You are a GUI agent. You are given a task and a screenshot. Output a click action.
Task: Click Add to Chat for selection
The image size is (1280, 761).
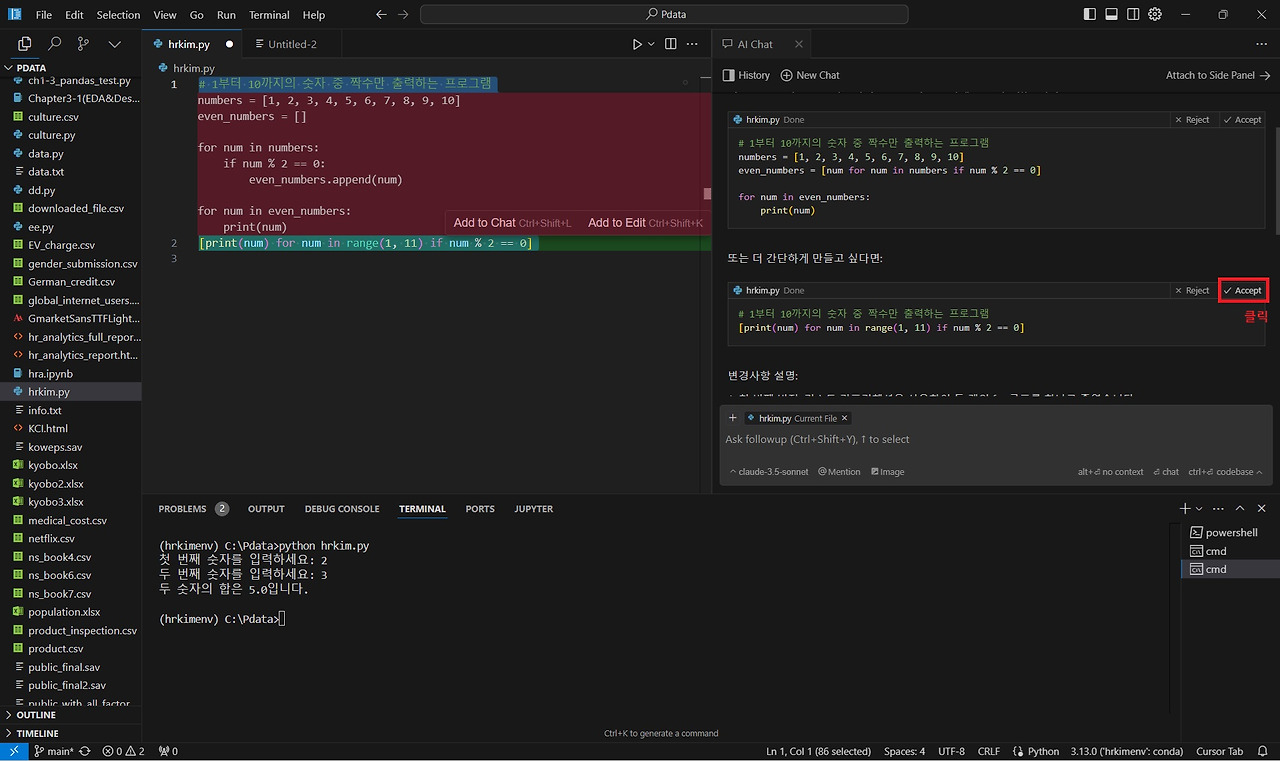coord(513,223)
